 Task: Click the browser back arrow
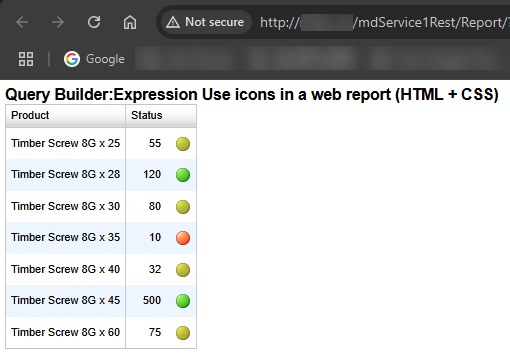22,22
